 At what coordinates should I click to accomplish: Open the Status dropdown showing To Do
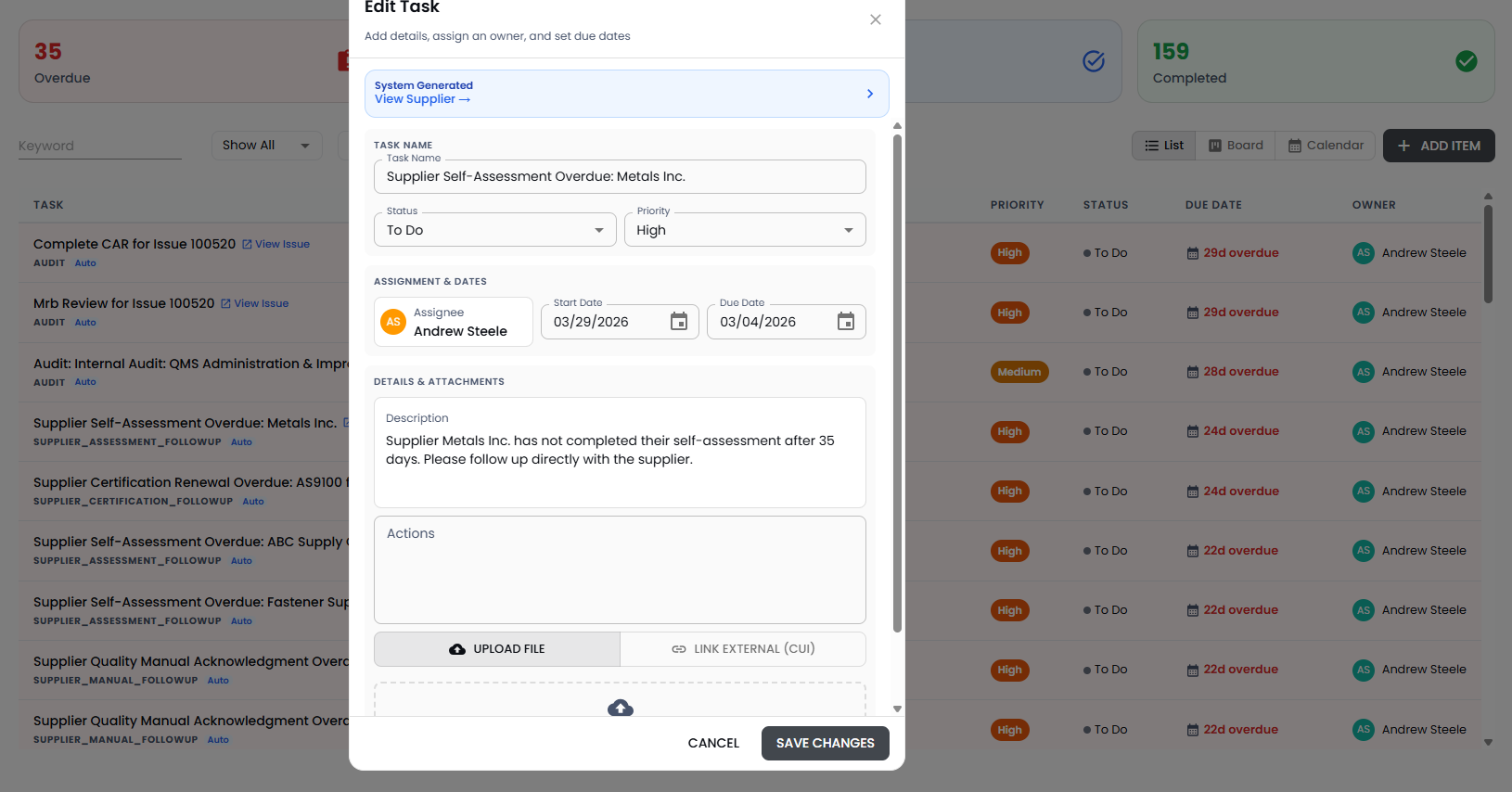pos(494,230)
